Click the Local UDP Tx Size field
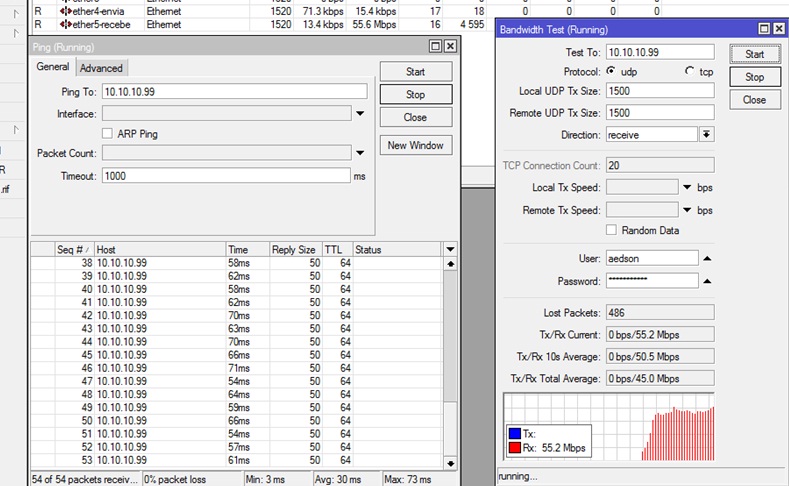Viewport: 789px width, 486px height. pos(660,91)
